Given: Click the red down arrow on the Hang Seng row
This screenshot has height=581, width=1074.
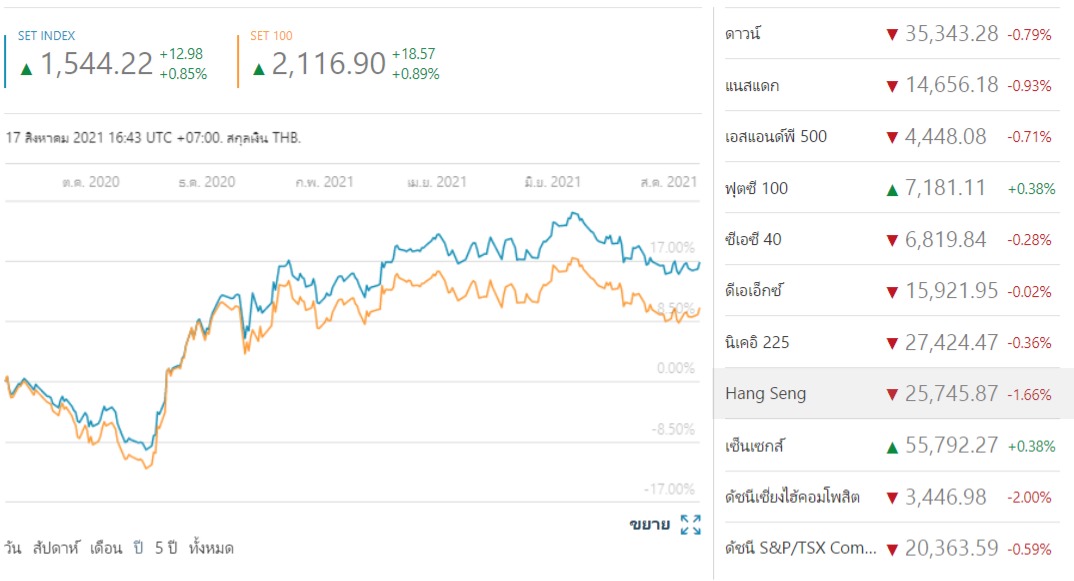Looking at the screenshot, I should click(x=892, y=395).
